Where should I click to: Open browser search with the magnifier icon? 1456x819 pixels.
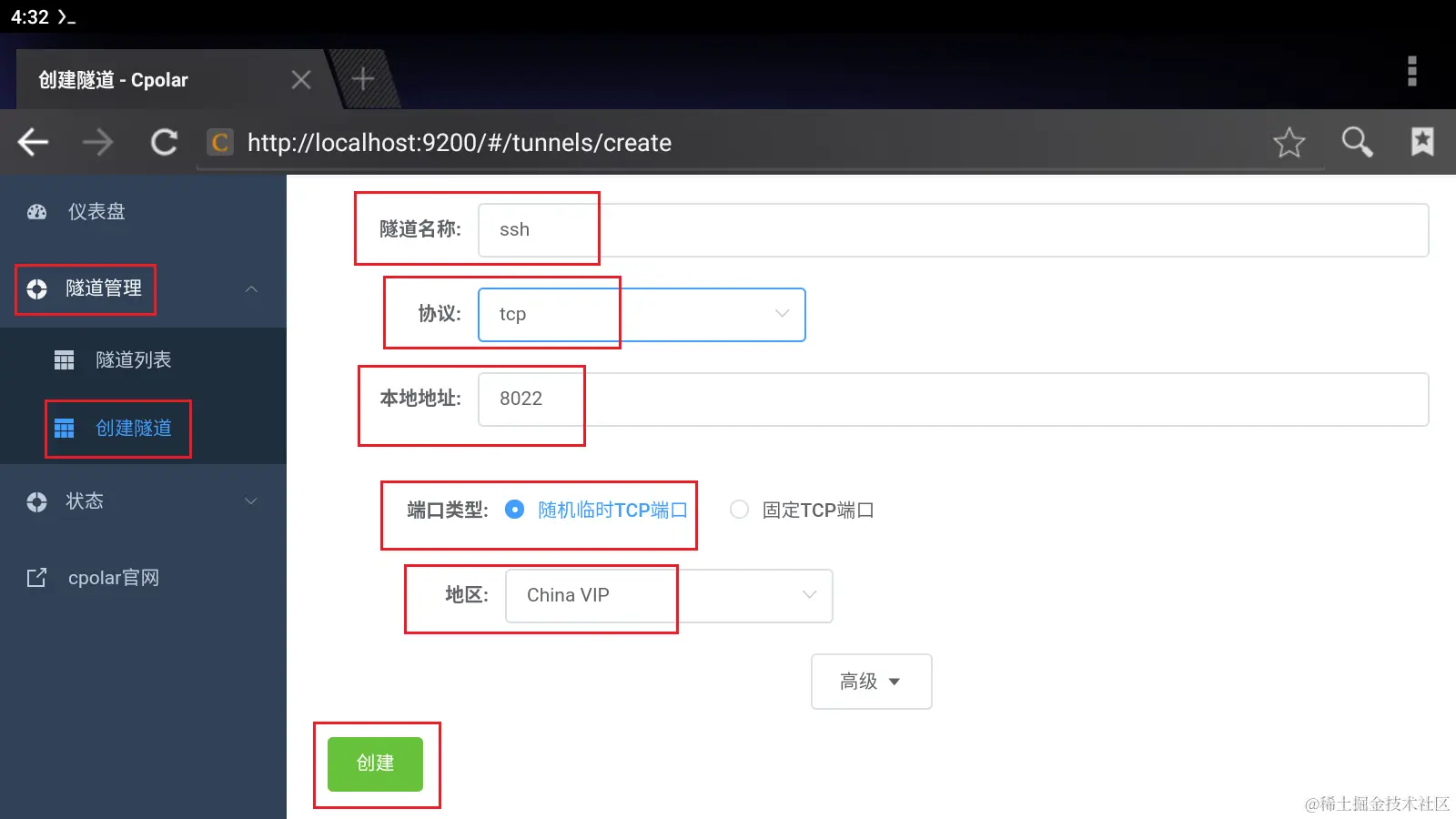(1357, 142)
